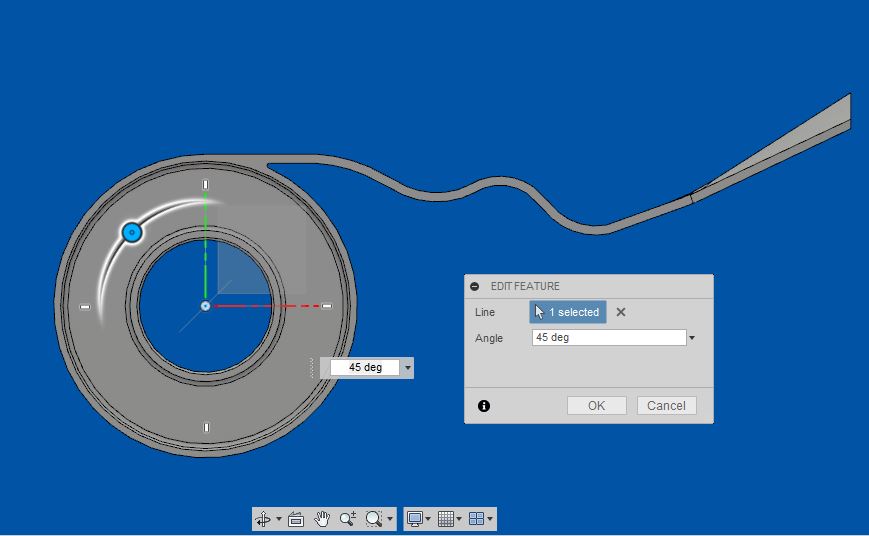Expand the Display Settings dropdown arrow
The height and width of the screenshot is (536, 869).
click(x=428, y=519)
